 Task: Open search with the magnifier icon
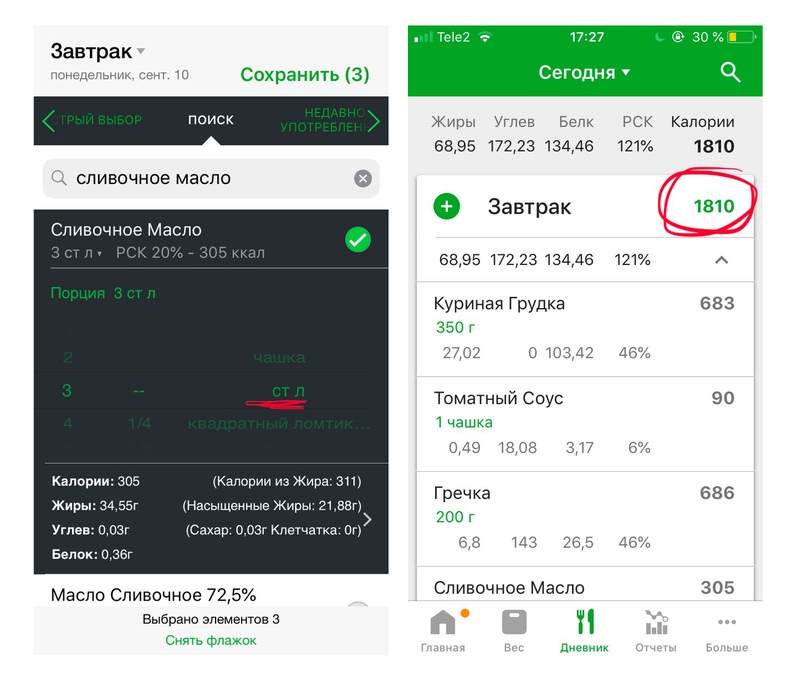tap(730, 73)
